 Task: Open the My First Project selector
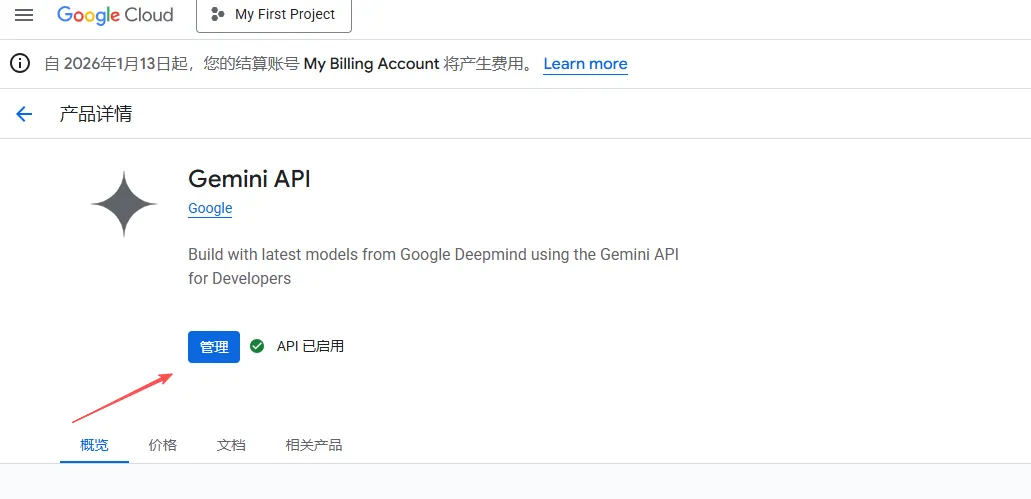pos(274,15)
